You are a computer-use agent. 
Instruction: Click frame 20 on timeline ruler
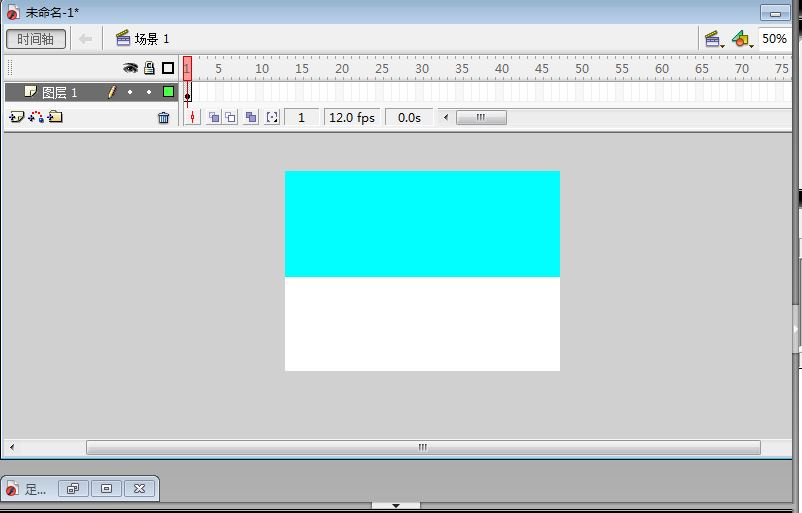click(342, 69)
